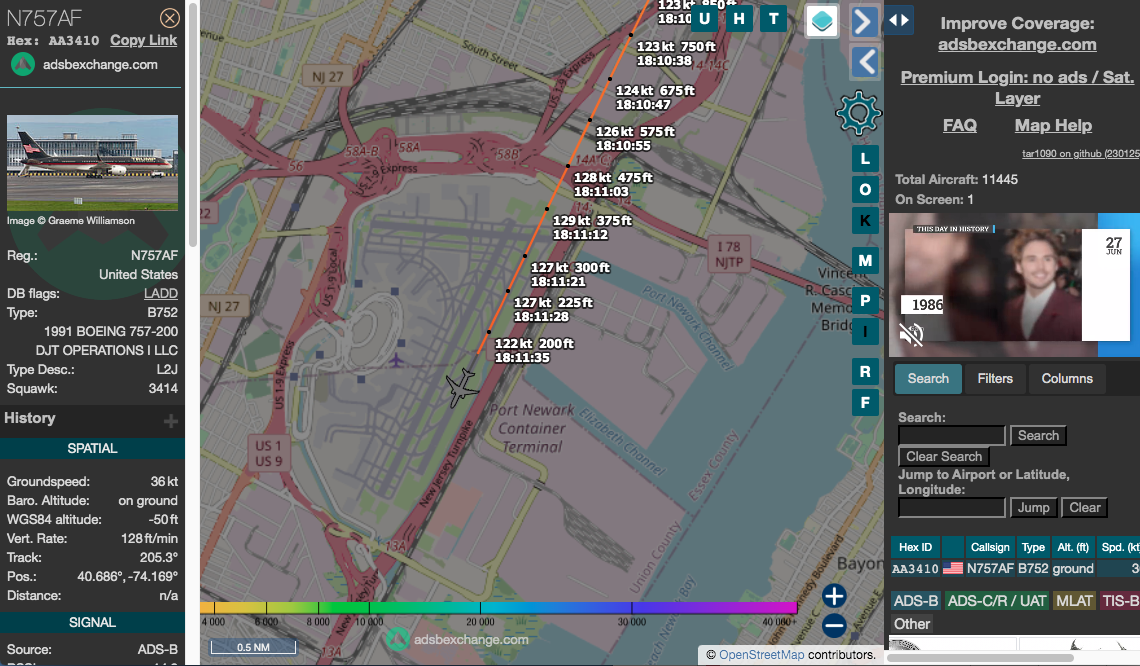
Task: Toggle the H map button
Action: point(739,19)
